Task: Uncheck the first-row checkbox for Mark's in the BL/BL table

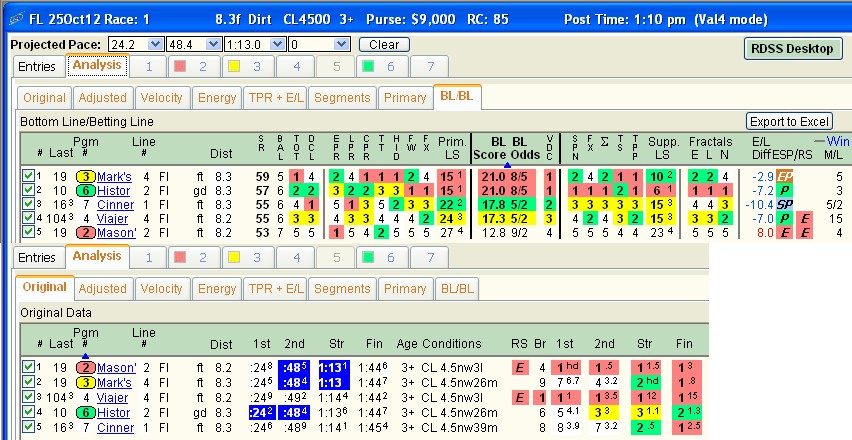Action: coord(28,175)
